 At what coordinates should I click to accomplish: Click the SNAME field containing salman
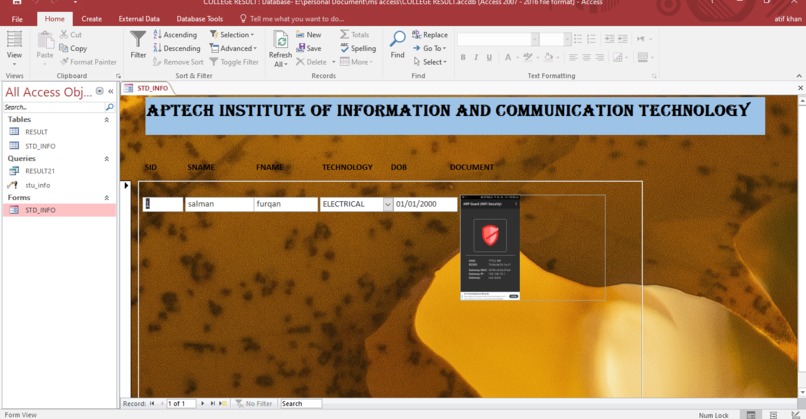point(219,204)
